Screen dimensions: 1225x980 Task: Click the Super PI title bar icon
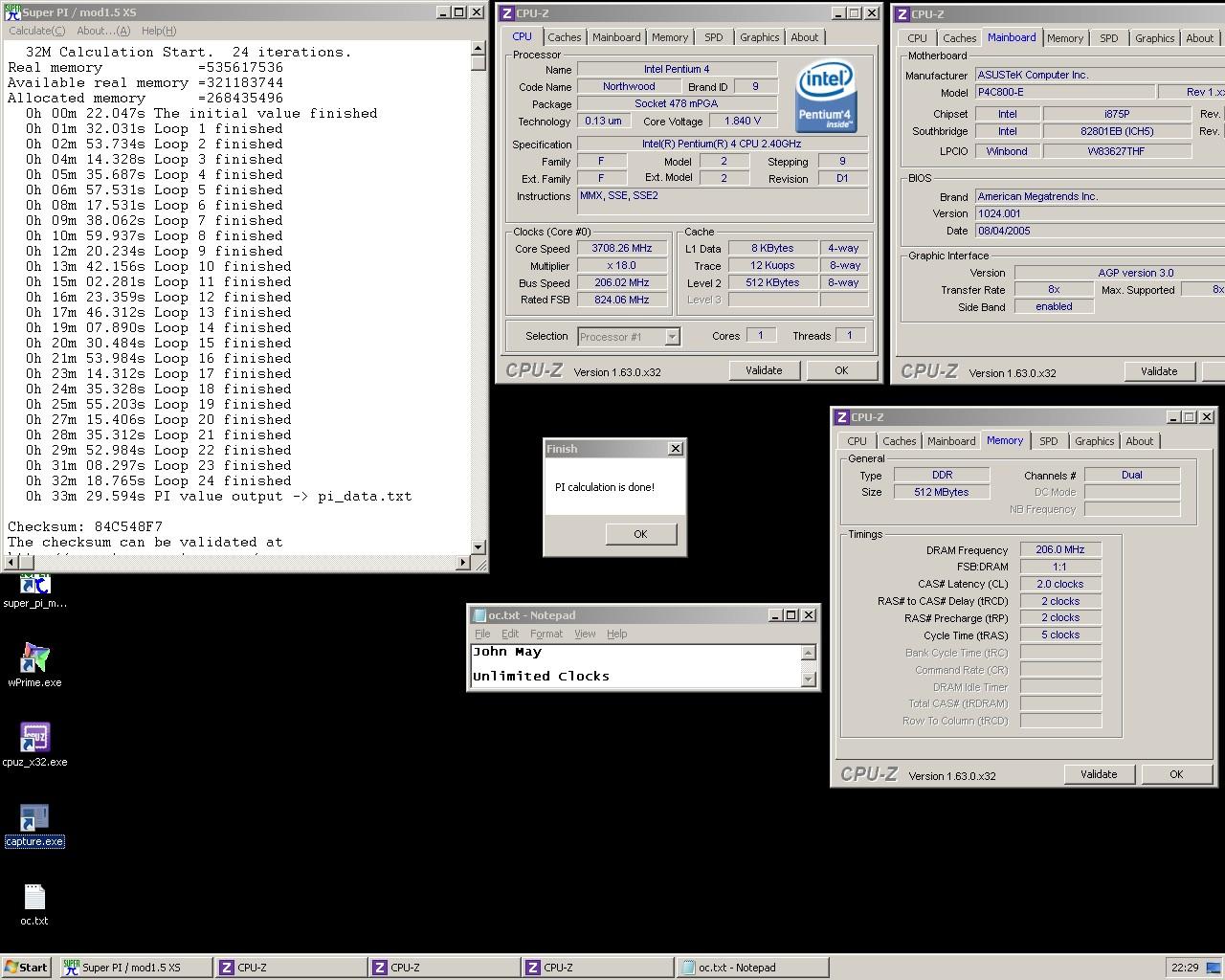(x=12, y=12)
